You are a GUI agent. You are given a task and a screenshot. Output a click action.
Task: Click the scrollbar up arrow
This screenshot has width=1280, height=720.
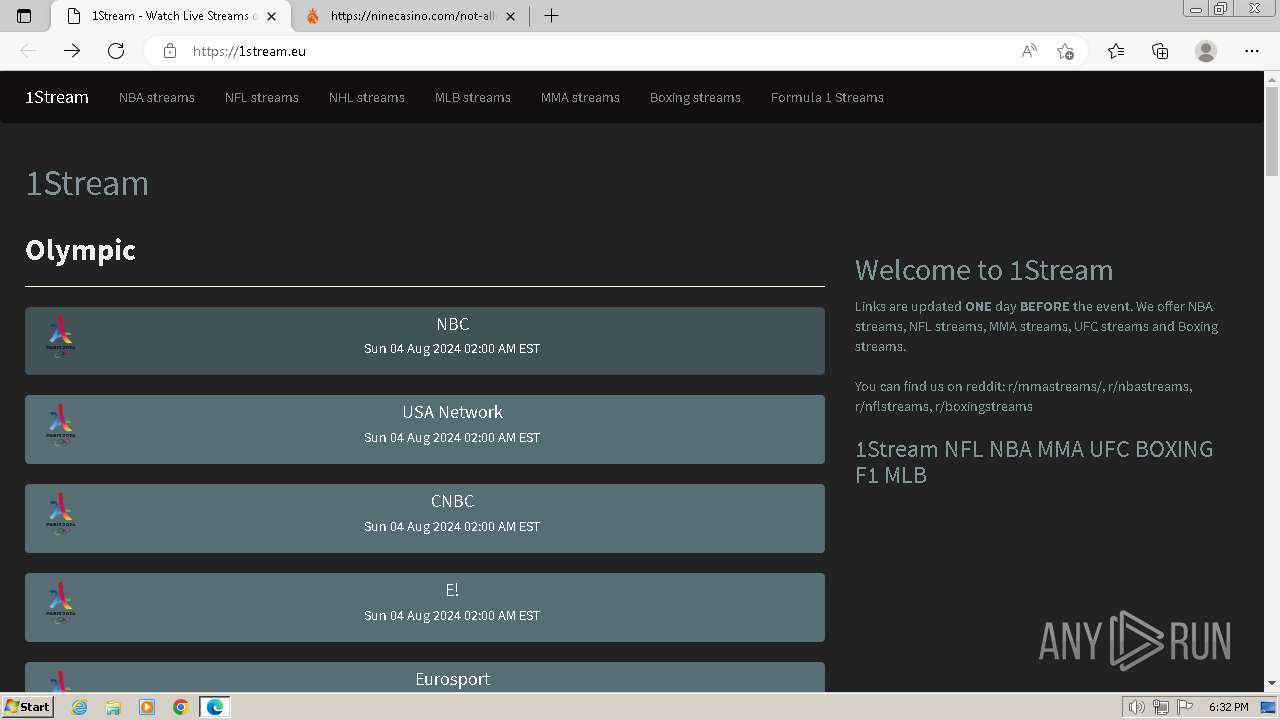tap(1272, 79)
